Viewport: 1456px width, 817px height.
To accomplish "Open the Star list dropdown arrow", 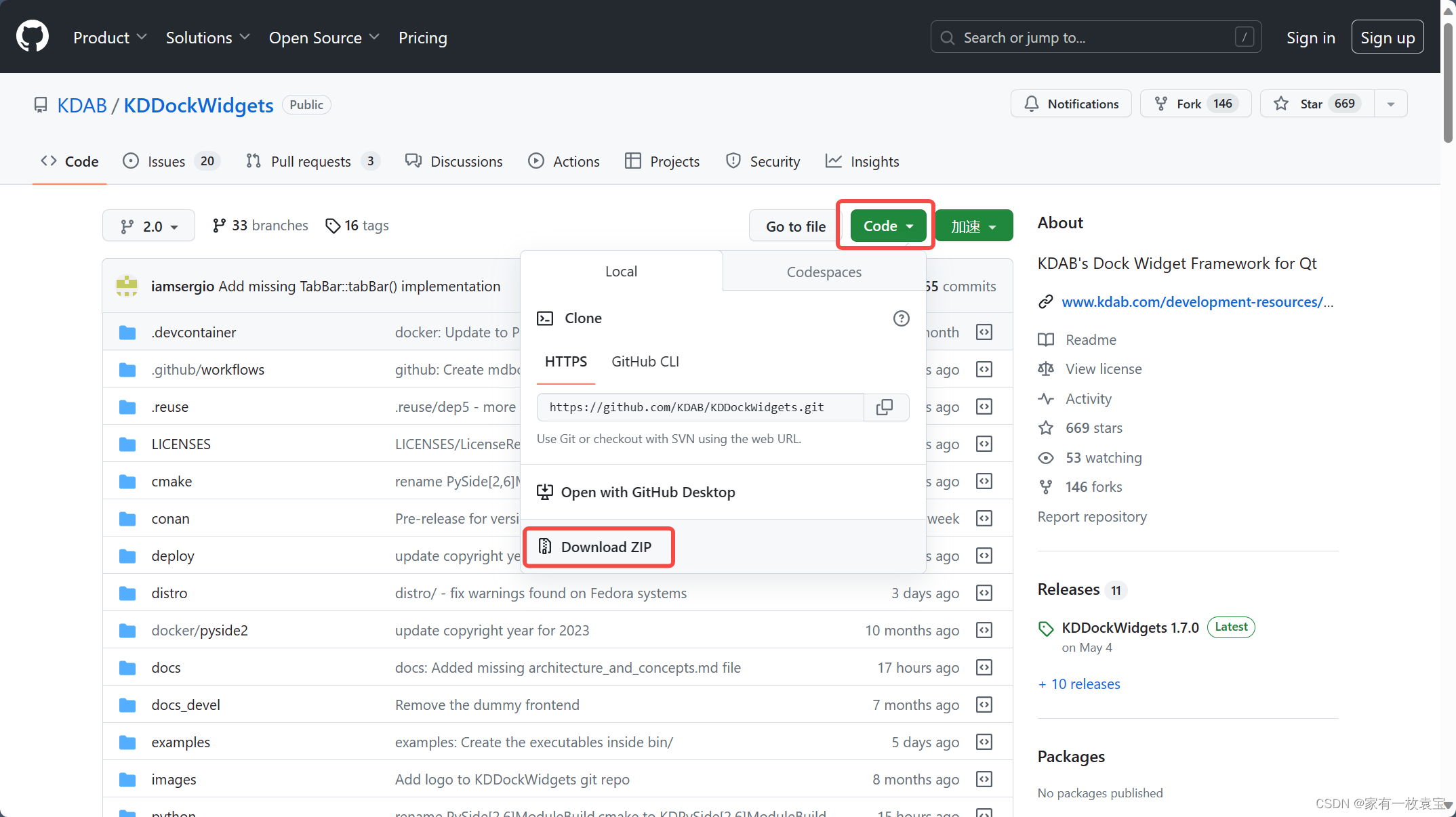I will 1391,104.
